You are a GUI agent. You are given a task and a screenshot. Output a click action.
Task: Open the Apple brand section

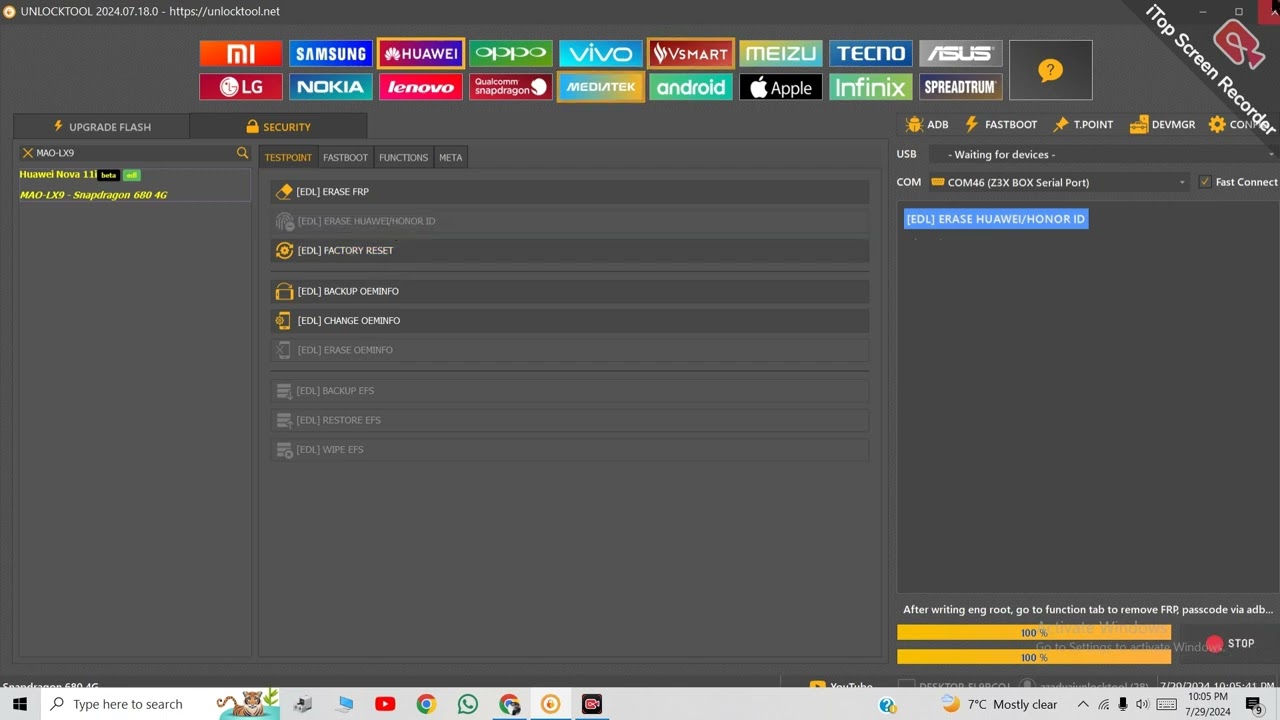pyautogui.click(x=781, y=88)
